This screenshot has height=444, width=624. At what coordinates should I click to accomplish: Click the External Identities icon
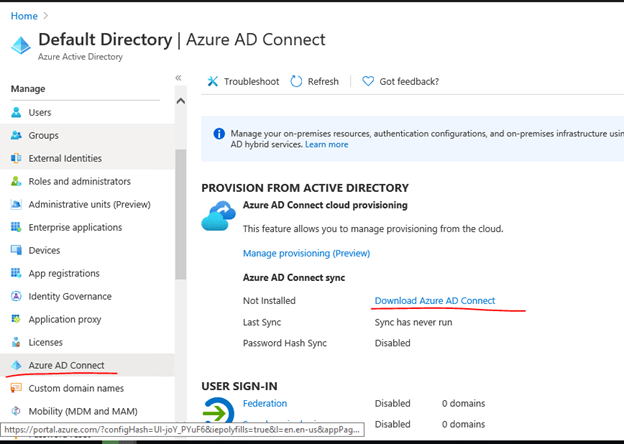[16, 159]
